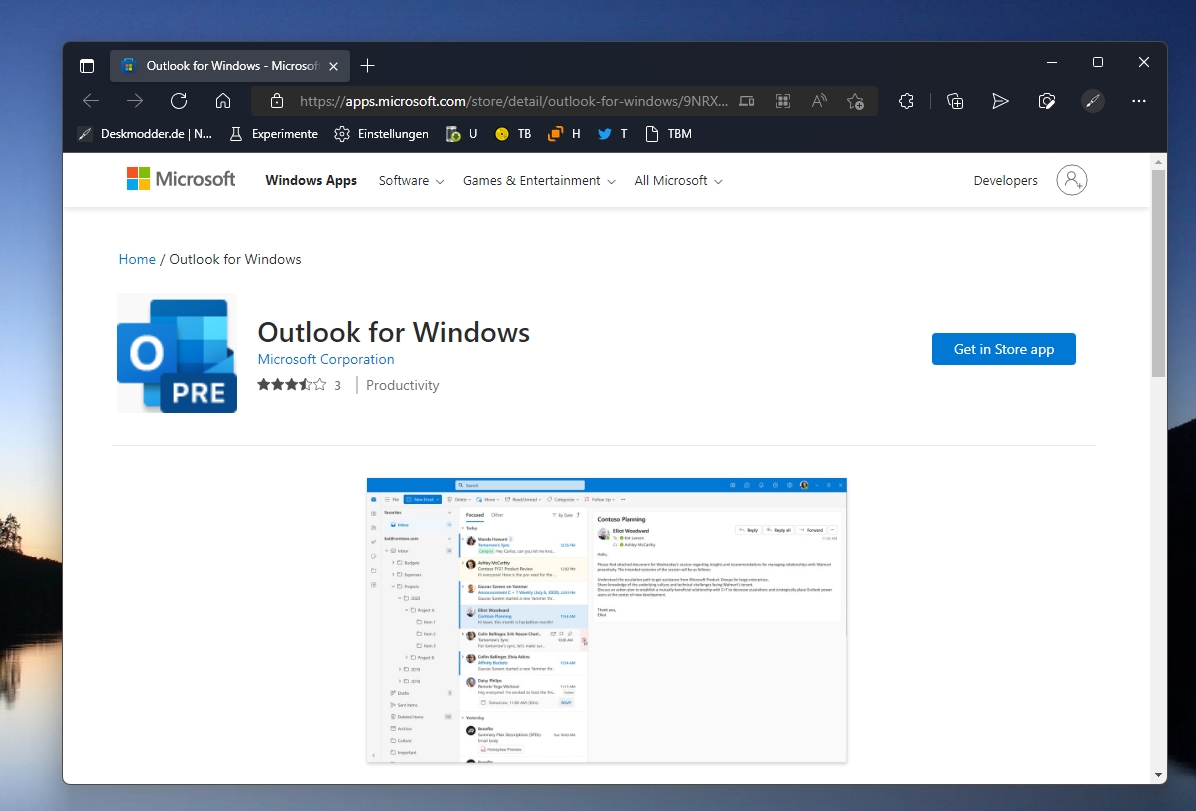Click the Share send icon
1196x811 pixels.
pyautogui.click(x=1000, y=101)
